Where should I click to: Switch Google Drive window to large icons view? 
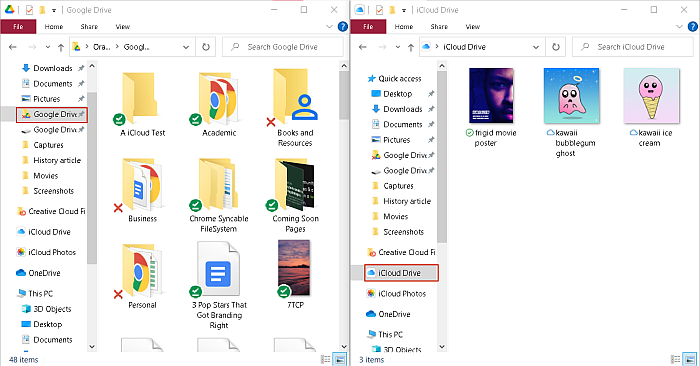340,359
